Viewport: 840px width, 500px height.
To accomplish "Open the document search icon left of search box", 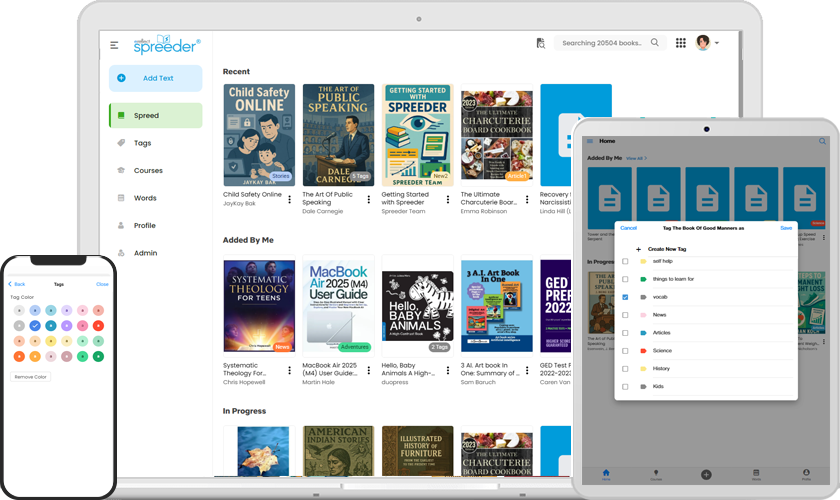I will click(541, 43).
